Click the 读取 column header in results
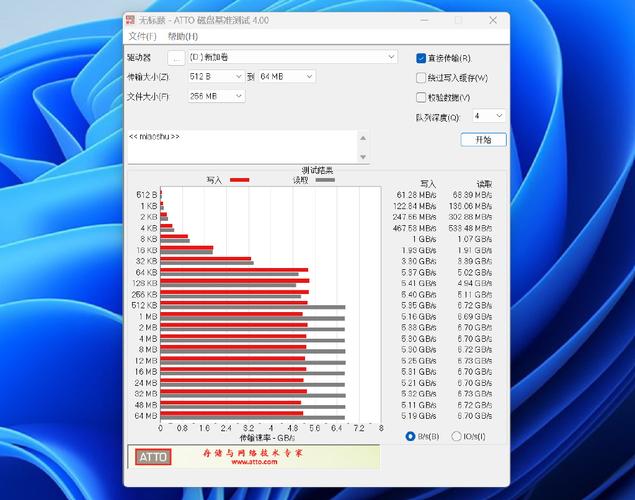This screenshot has width=635, height=500. point(484,184)
